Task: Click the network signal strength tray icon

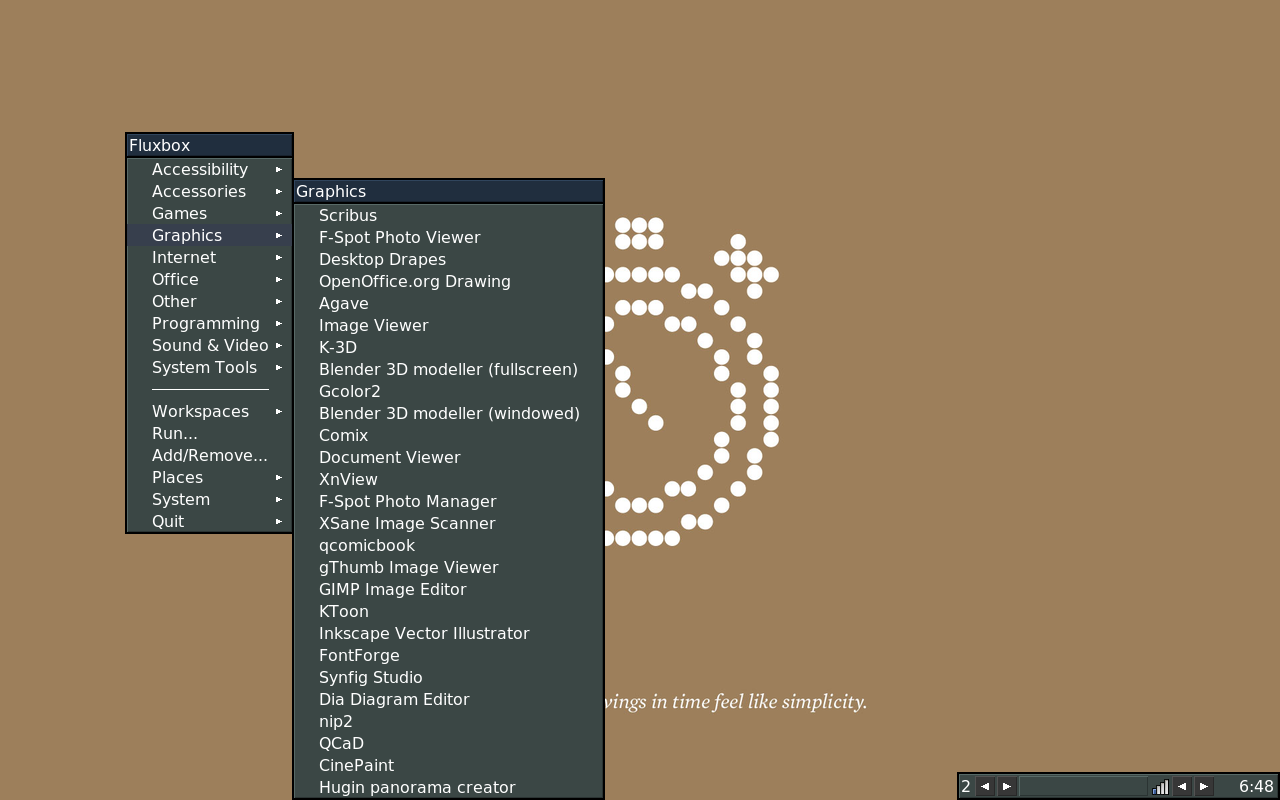Action: tap(1160, 787)
